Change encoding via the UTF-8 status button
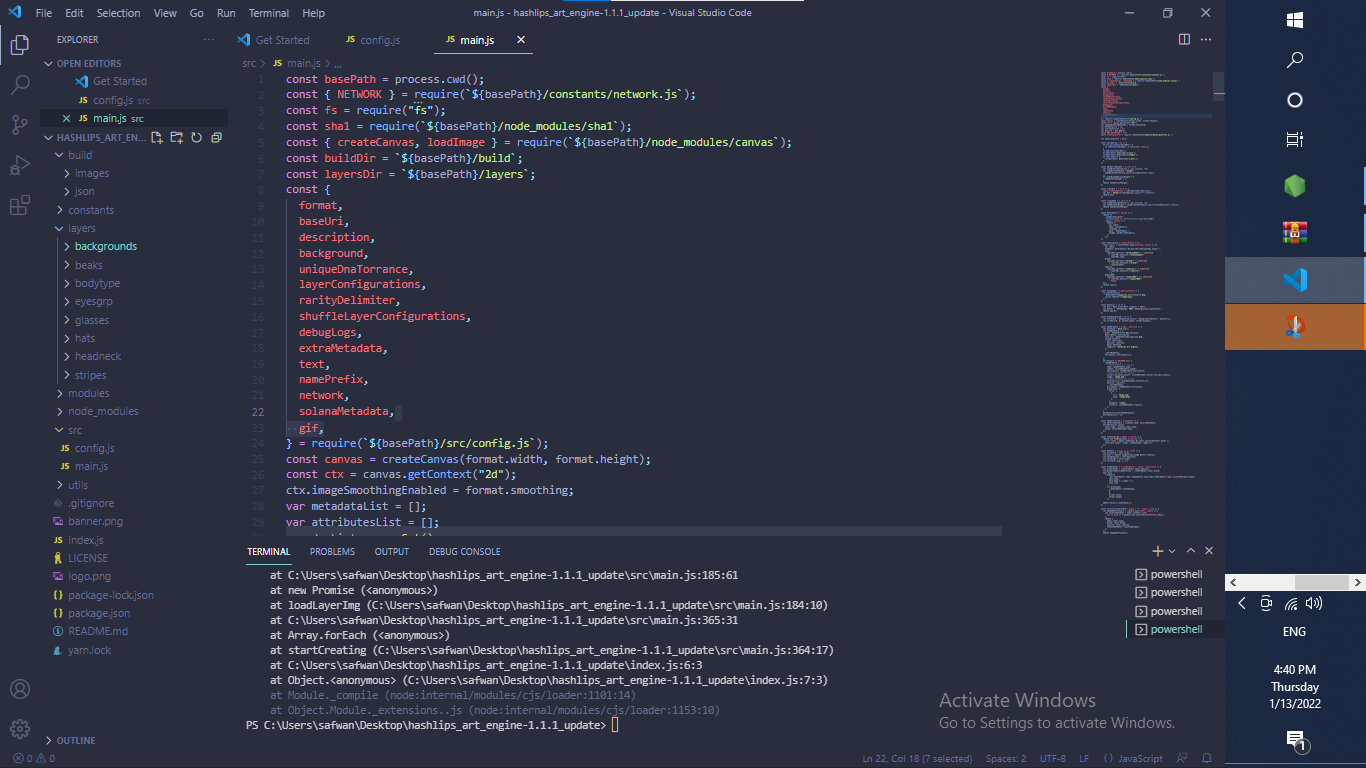The width and height of the screenshot is (1366, 768). pos(1055,758)
